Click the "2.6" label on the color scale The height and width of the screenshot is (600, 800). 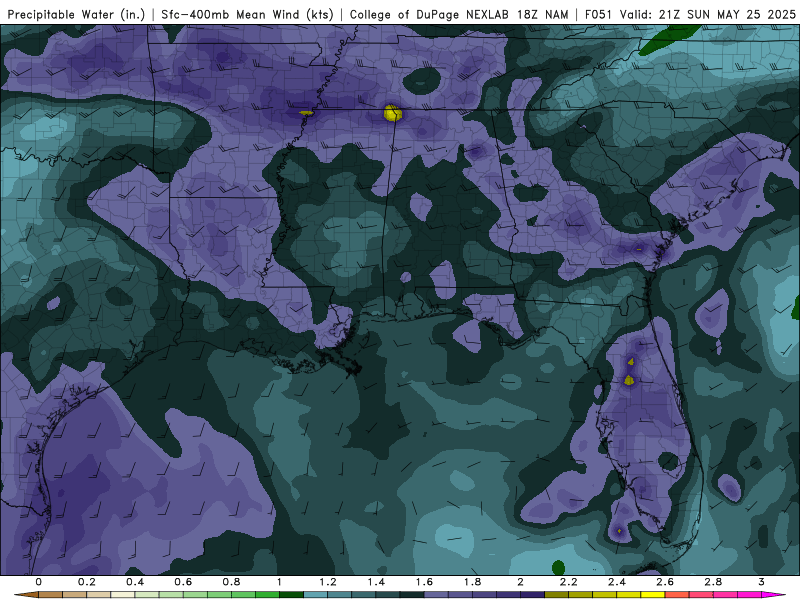[x=665, y=582]
